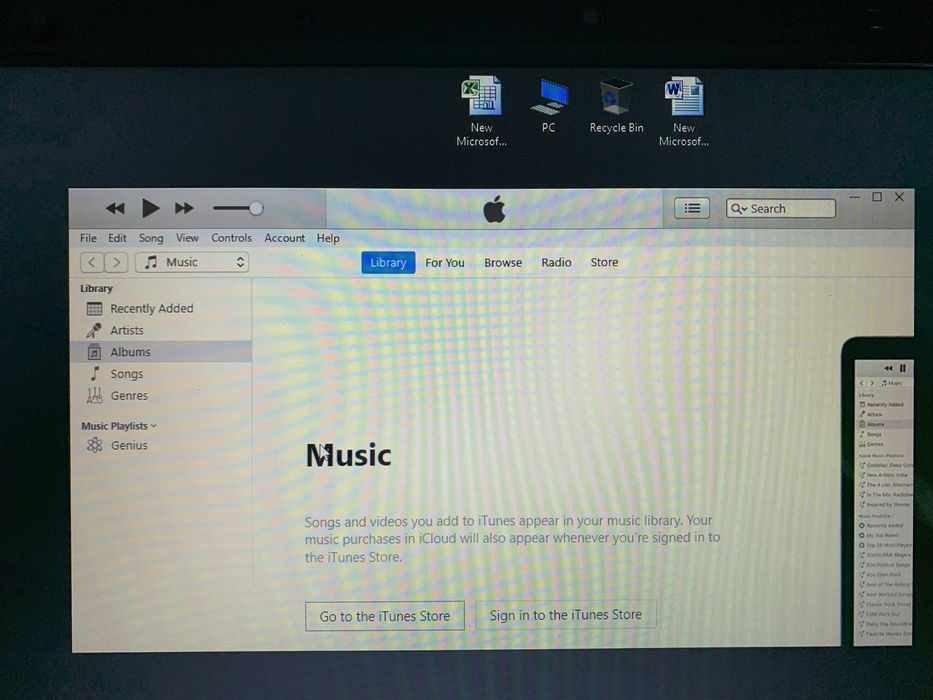This screenshot has height=700, width=933.
Task: Open the File menu
Action: [88, 238]
